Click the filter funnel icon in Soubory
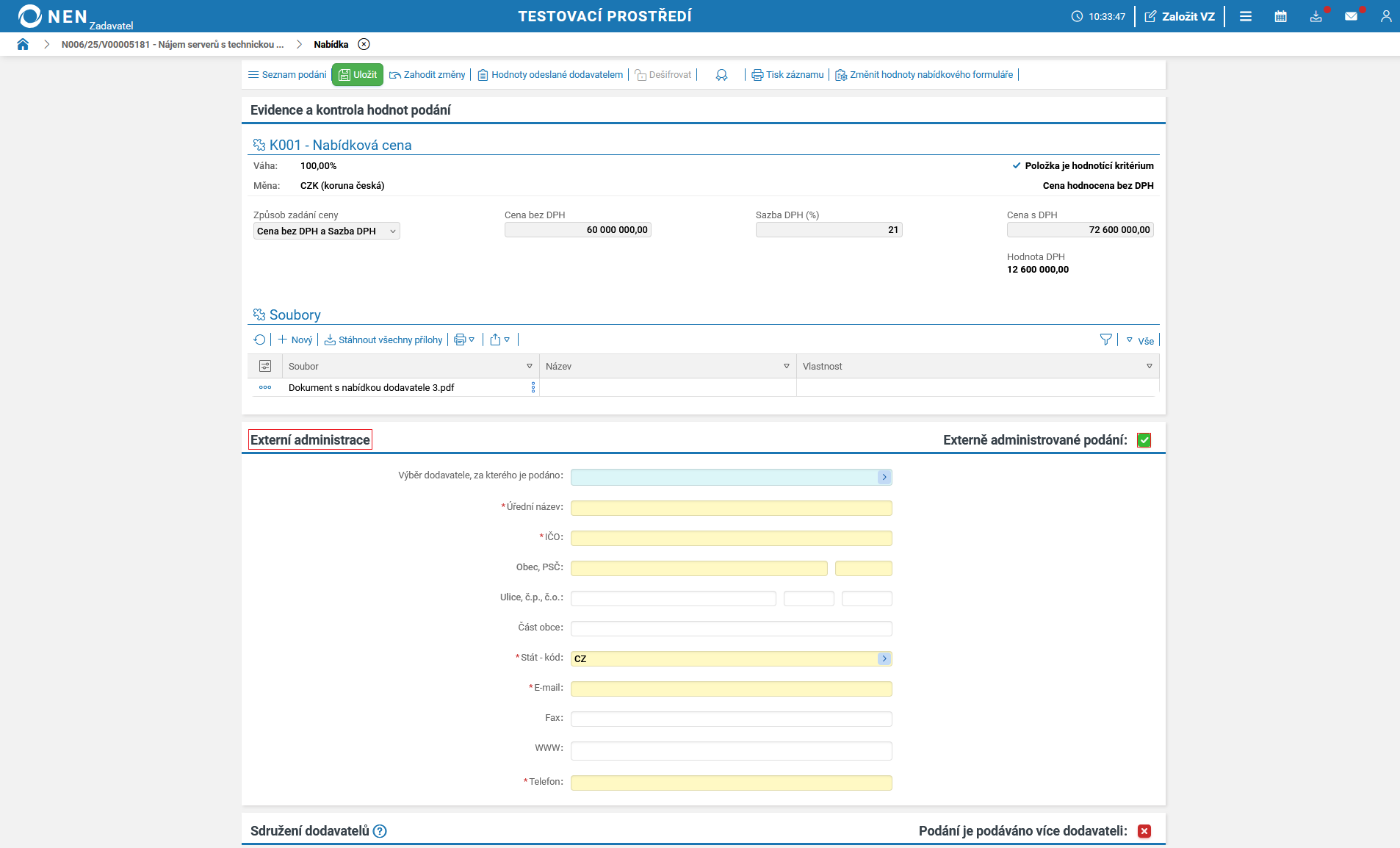Screen dimensions: 1400x848 pyautogui.click(x=1105, y=339)
